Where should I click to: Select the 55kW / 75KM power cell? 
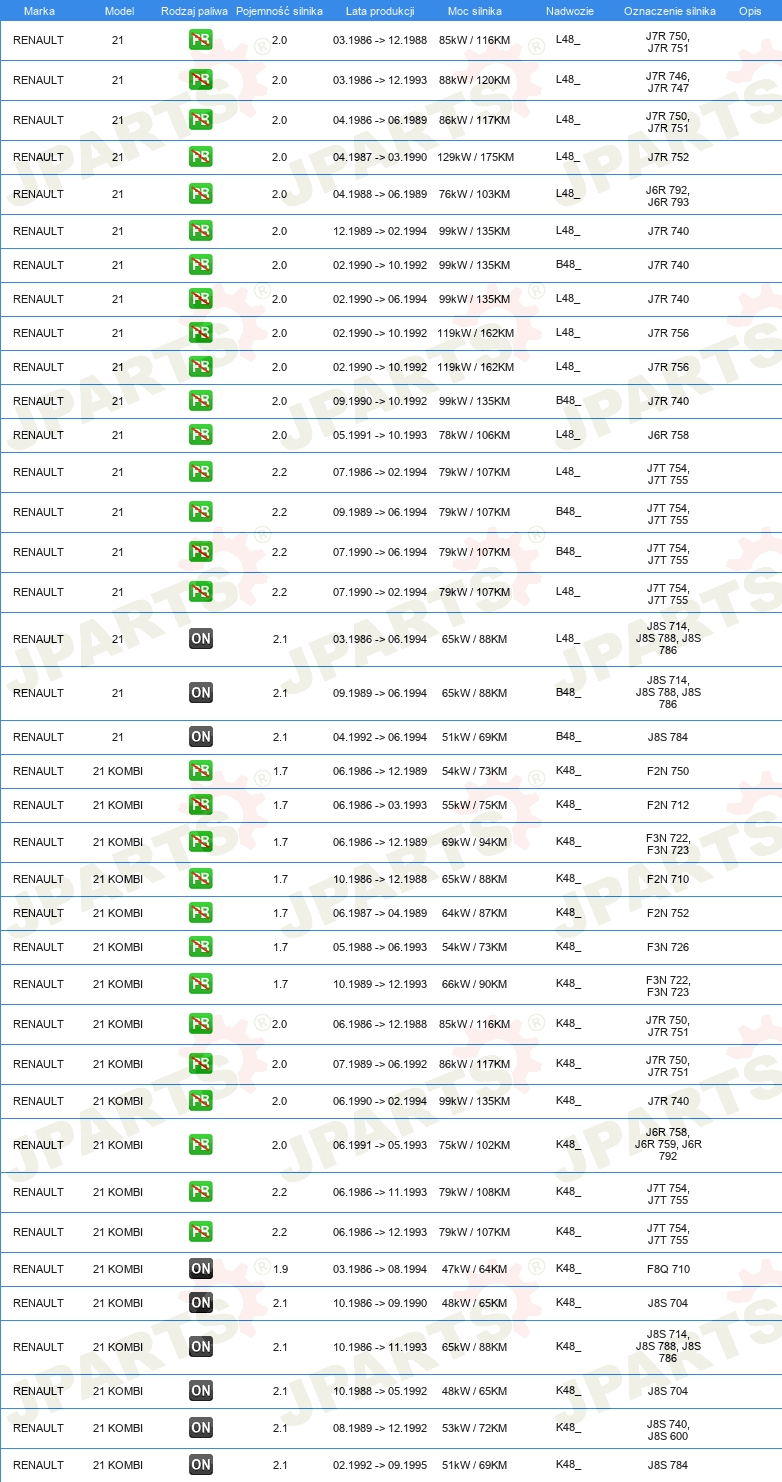point(475,805)
